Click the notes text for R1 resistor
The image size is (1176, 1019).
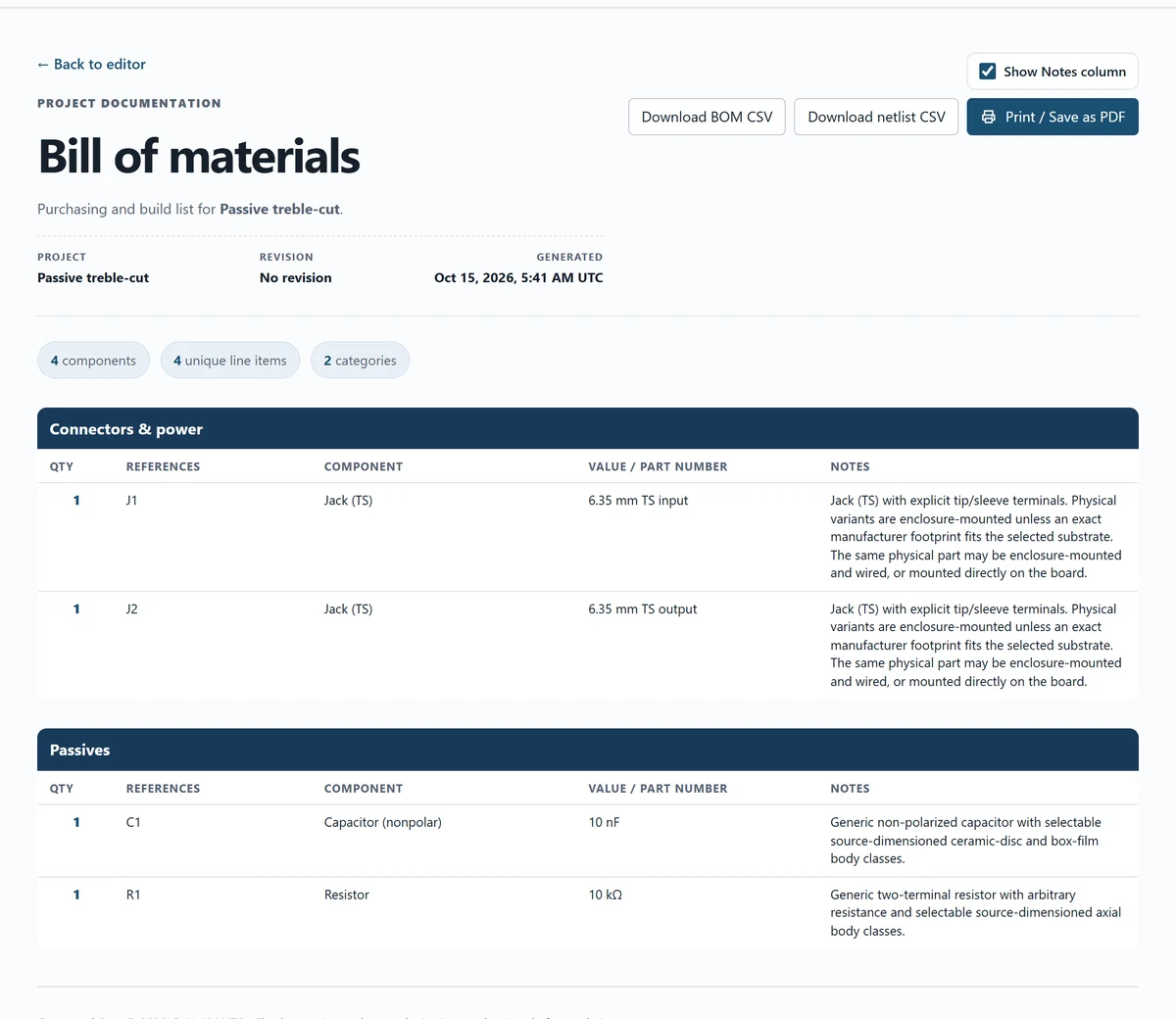coord(975,913)
